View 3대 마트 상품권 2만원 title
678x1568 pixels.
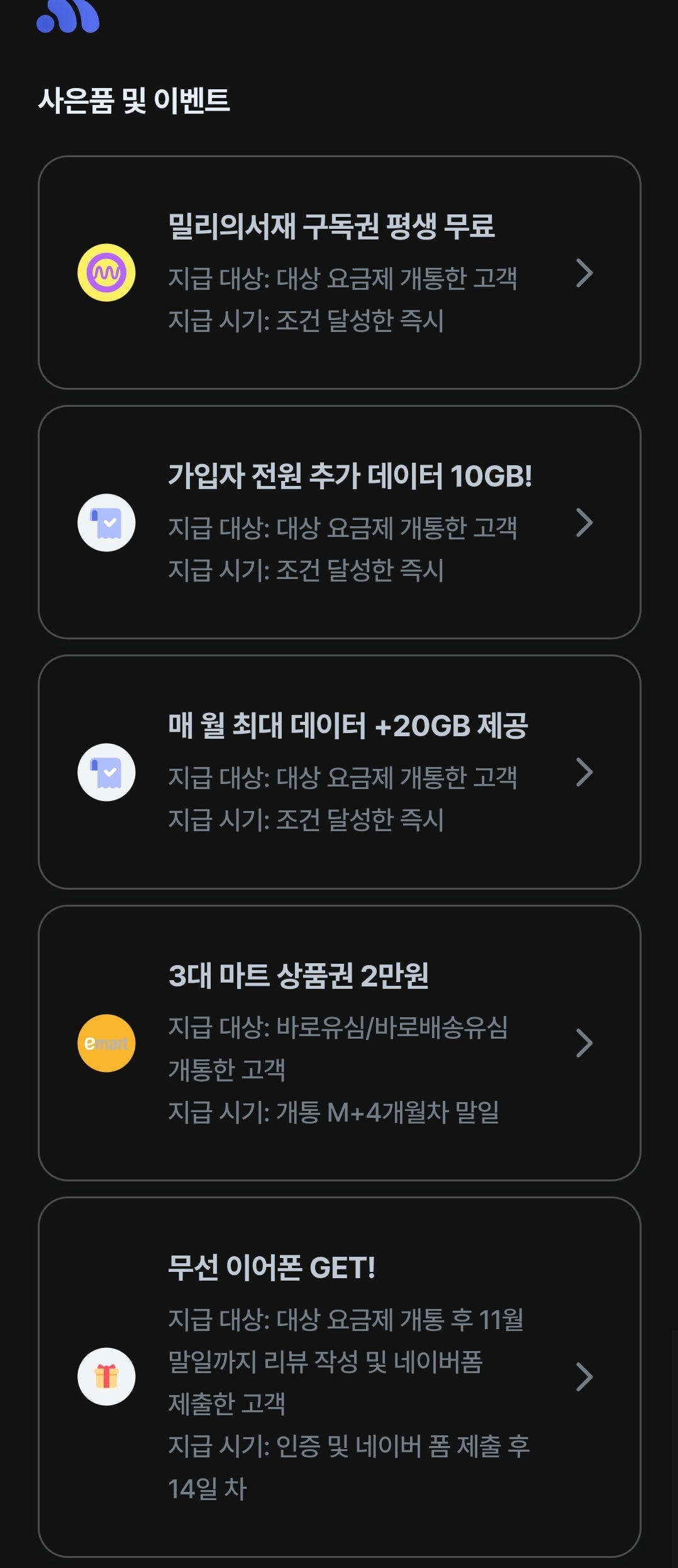pyautogui.click(x=298, y=975)
